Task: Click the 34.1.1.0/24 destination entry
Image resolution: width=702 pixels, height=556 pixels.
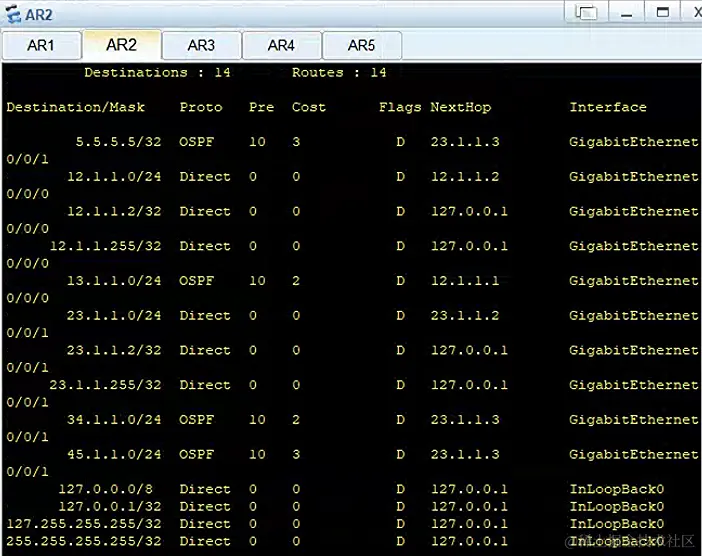Action: pyautogui.click(x=114, y=419)
